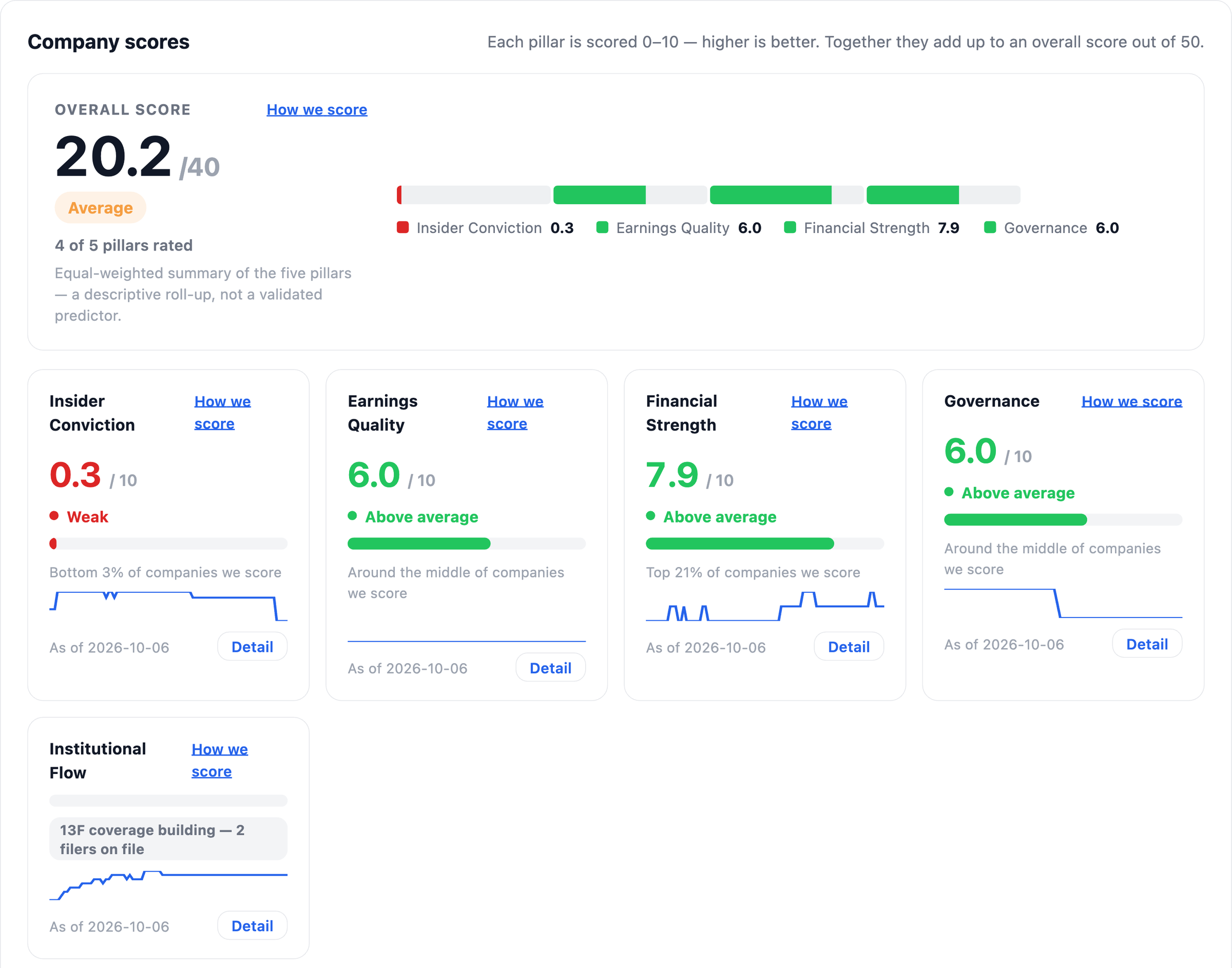Click the red Insider Conviction summary bar segment
The height and width of the screenshot is (968, 1232).
(x=399, y=195)
